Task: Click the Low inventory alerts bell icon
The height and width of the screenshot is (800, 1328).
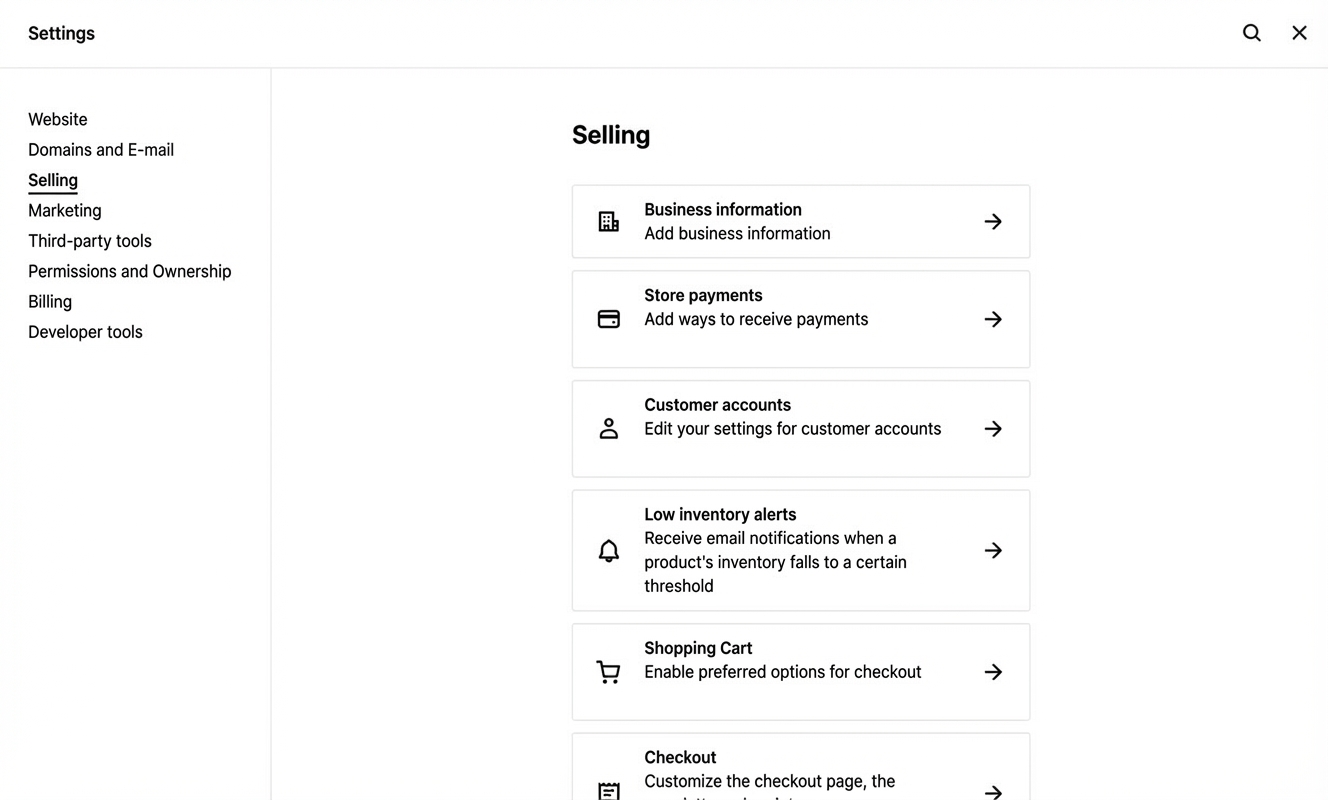Action: (609, 550)
